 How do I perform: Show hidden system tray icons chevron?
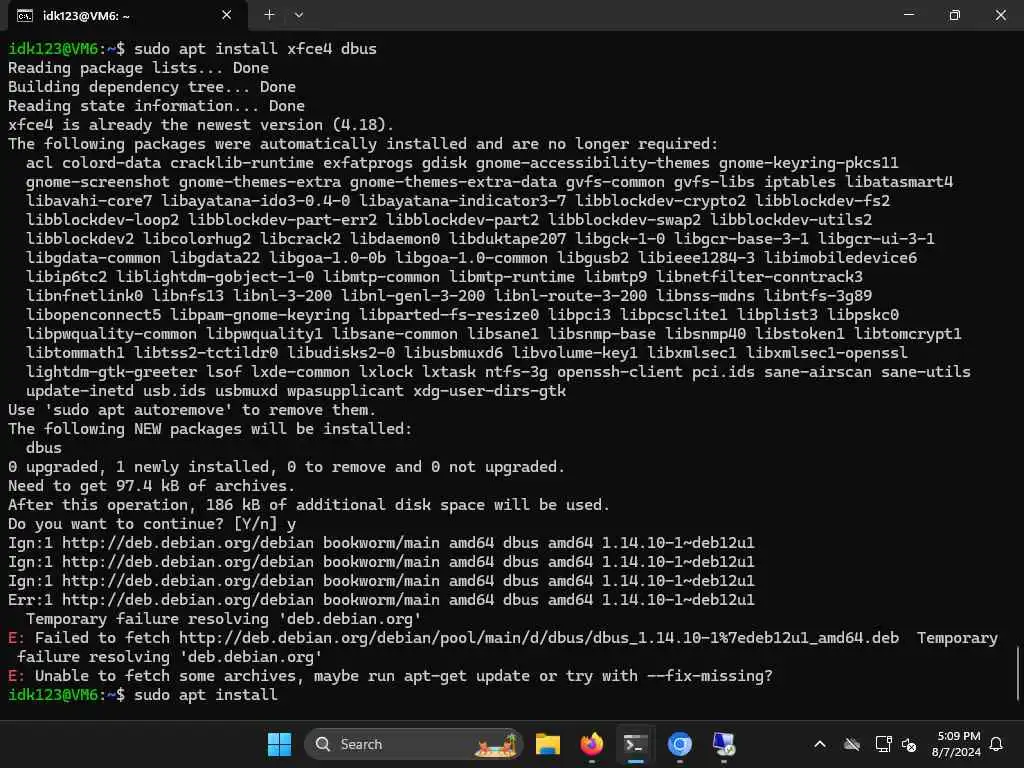tap(820, 744)
